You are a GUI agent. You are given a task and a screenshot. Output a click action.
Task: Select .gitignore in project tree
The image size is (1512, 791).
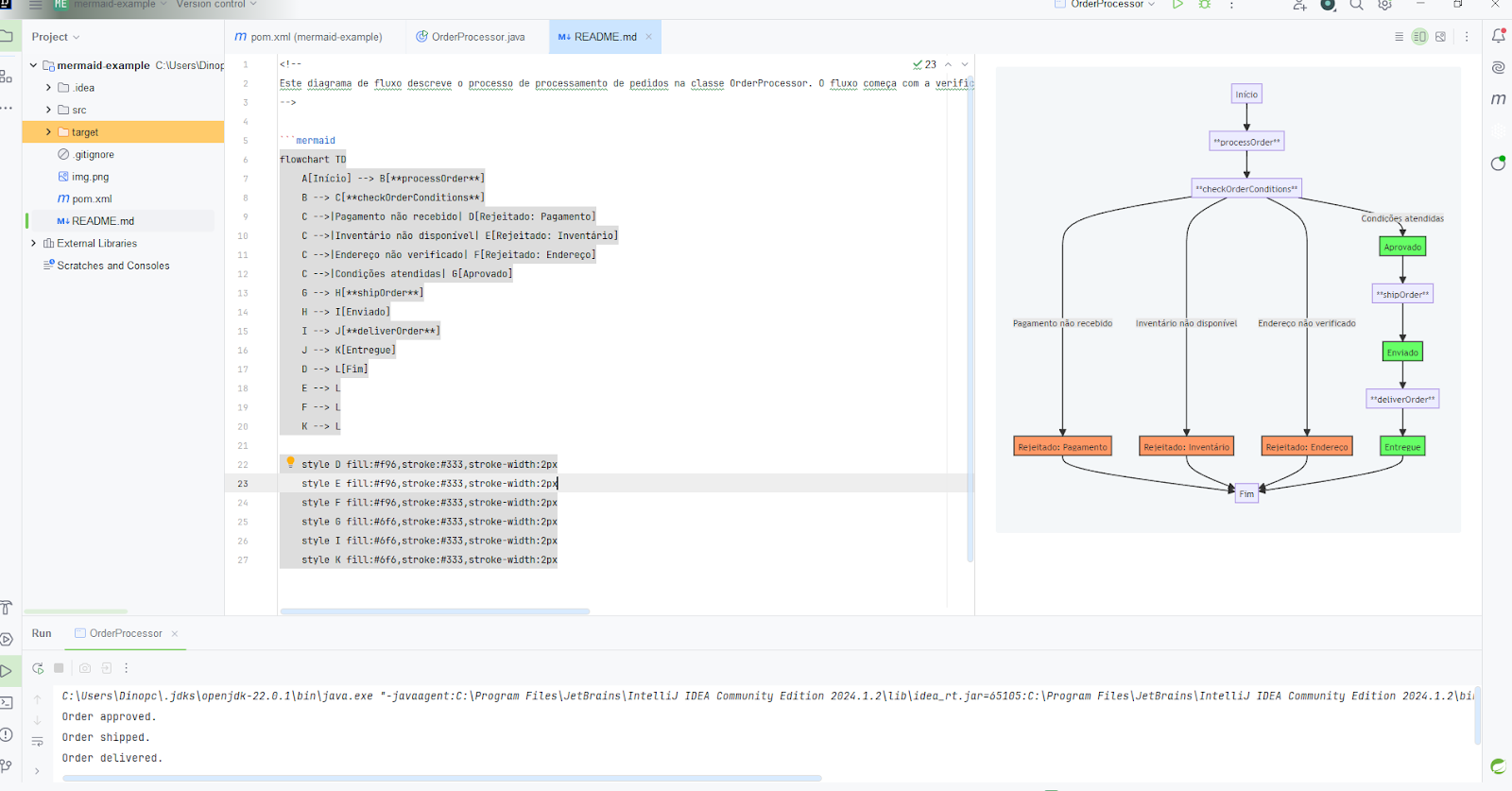point(86,154)
